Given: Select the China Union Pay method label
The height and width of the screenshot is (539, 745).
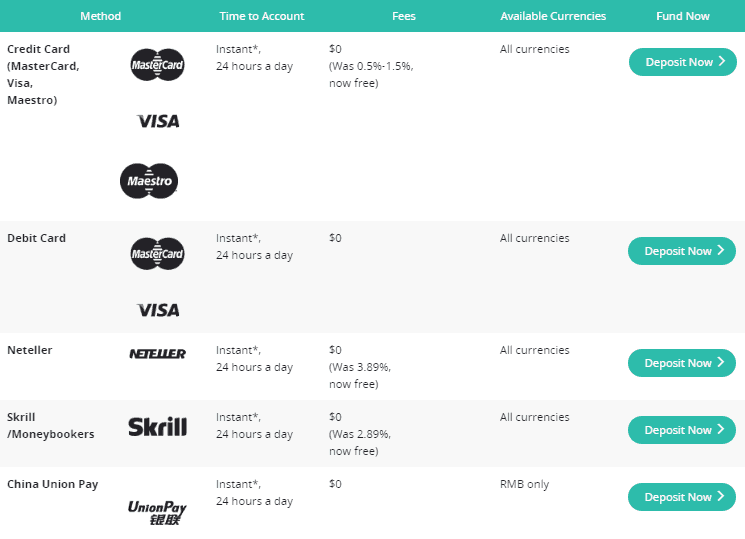Looking at the screenshot, I should (x=53, y=484).
